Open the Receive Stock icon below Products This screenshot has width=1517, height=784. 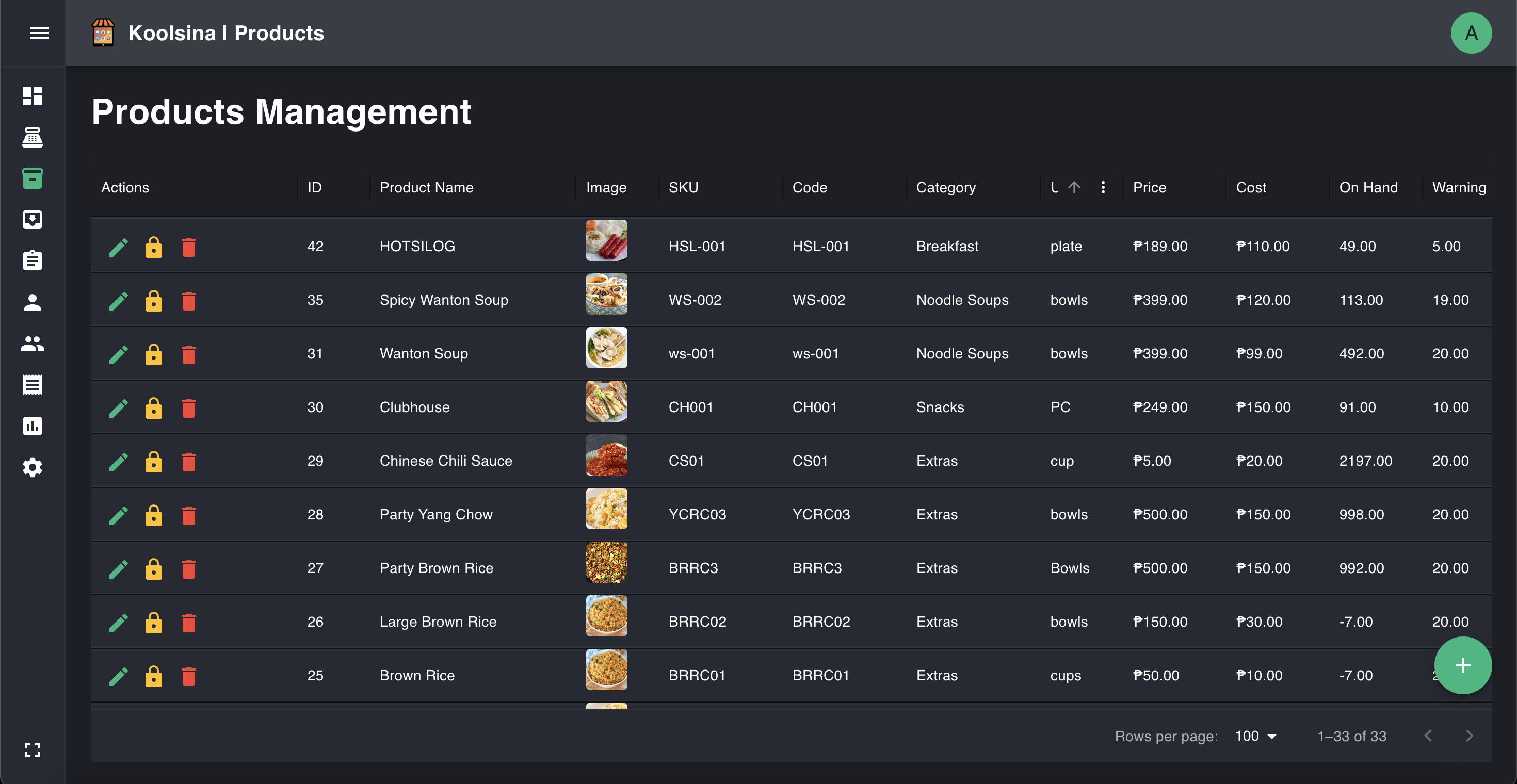click(x=33, y=220)
